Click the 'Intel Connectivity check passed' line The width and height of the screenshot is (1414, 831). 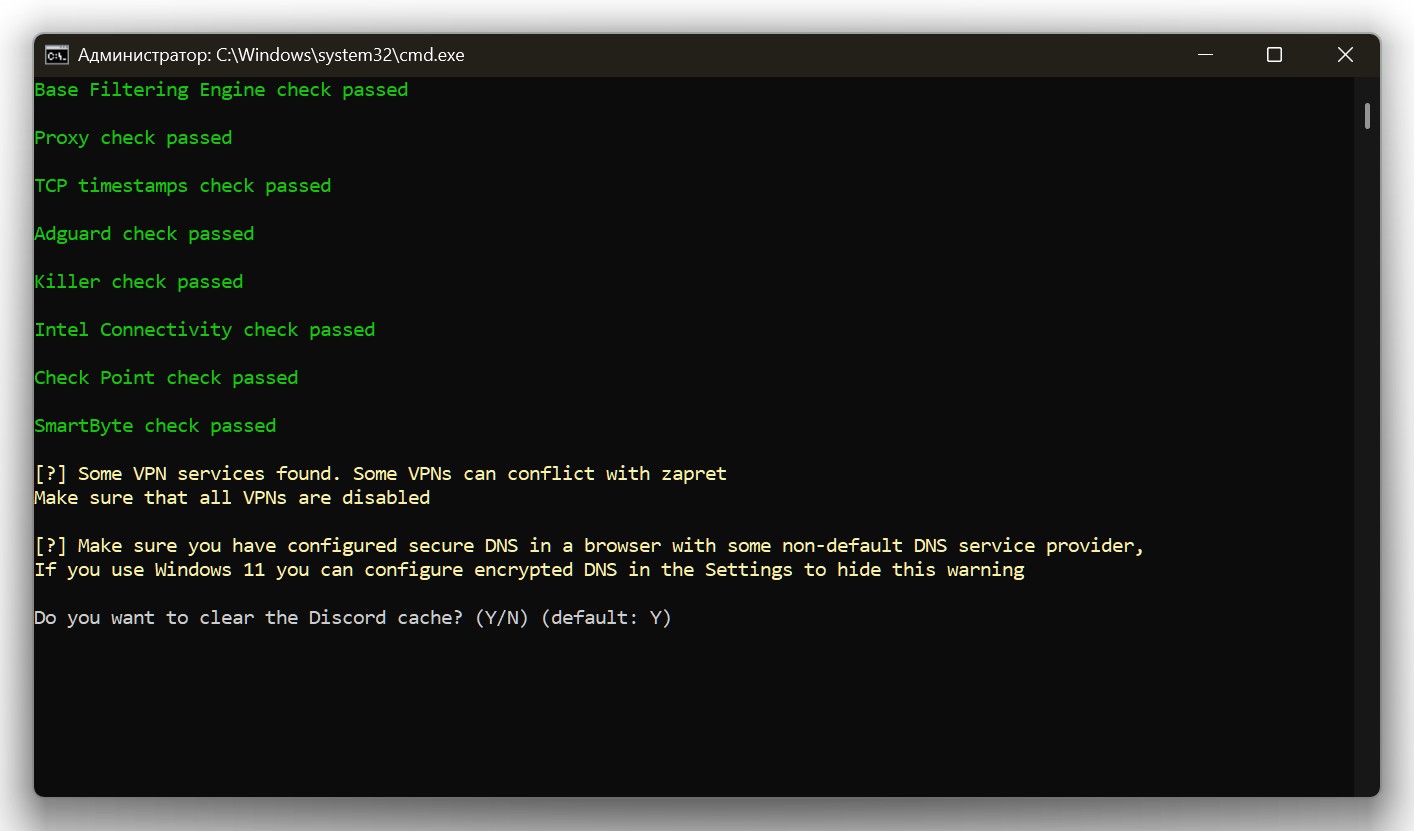[x=204, y=330]
